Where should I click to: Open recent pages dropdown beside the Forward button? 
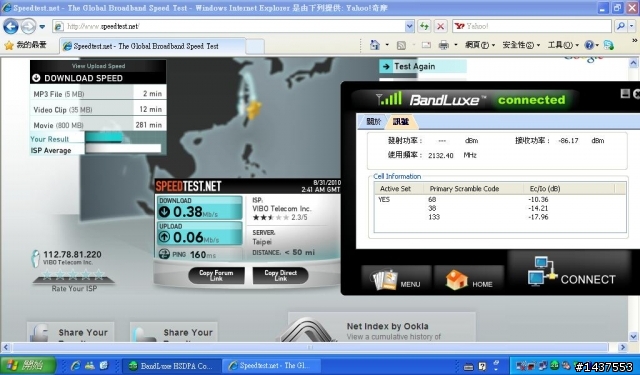pos(42,27)
